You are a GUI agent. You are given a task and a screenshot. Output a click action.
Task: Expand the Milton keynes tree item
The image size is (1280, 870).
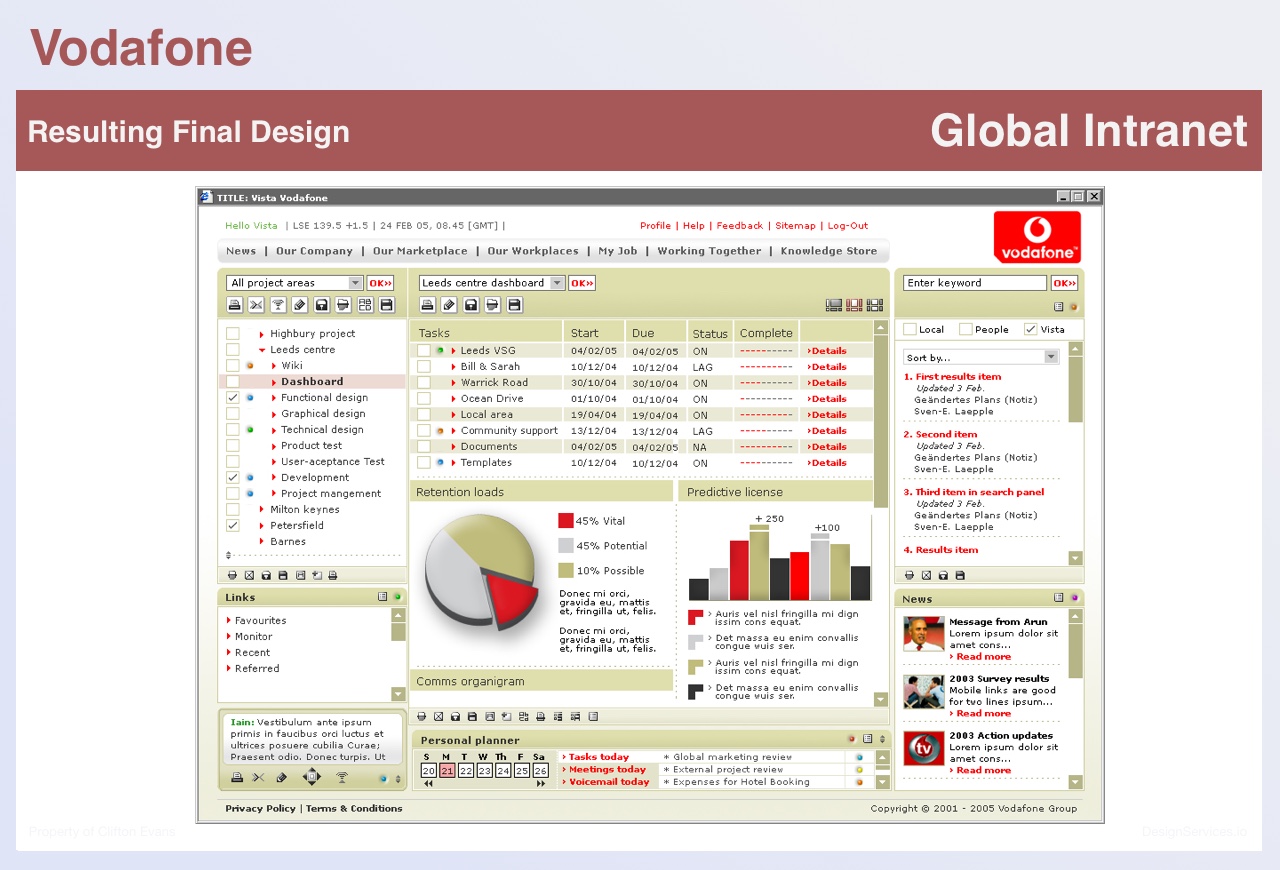point(262,510)
